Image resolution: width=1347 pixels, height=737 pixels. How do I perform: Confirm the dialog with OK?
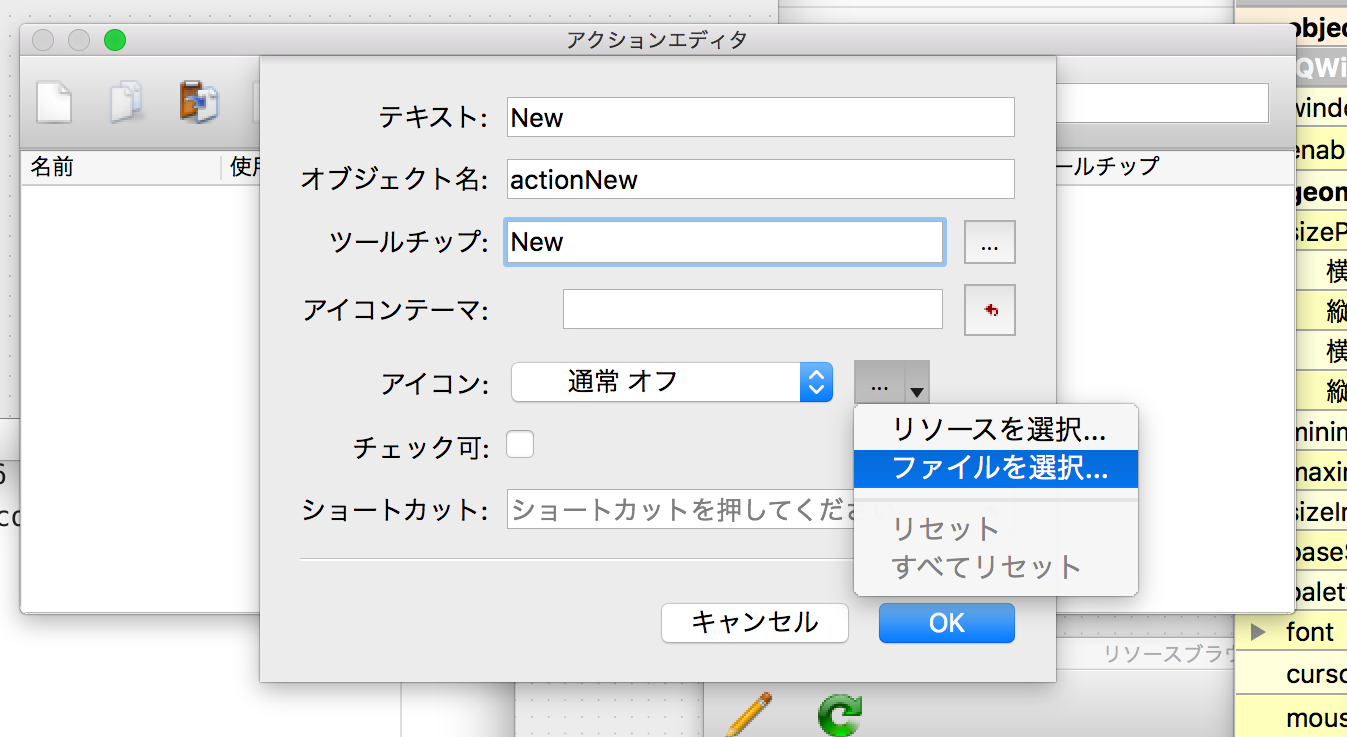[x=947, y=623]
